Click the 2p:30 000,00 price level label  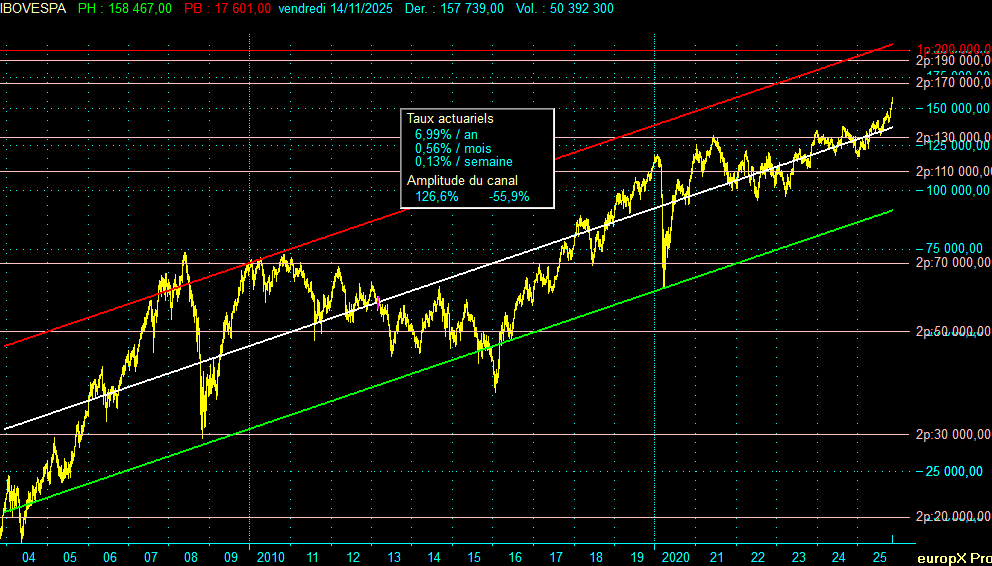tap(953, 434)
